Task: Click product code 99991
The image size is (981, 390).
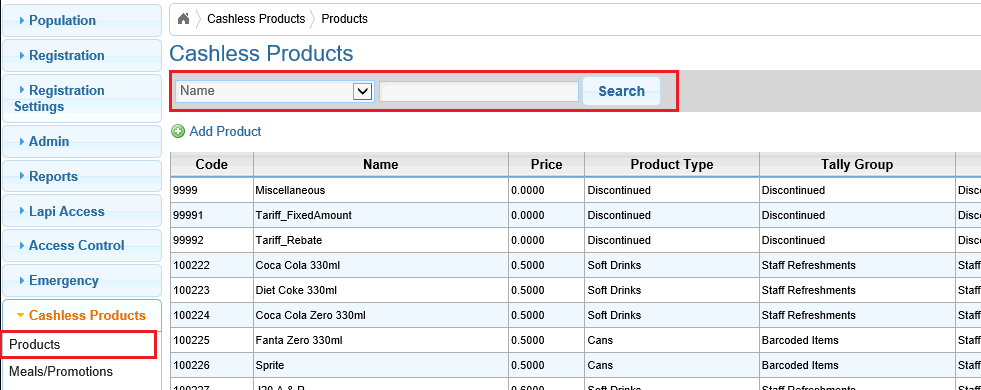Action: pyautogui.click(x=187, y=215)
